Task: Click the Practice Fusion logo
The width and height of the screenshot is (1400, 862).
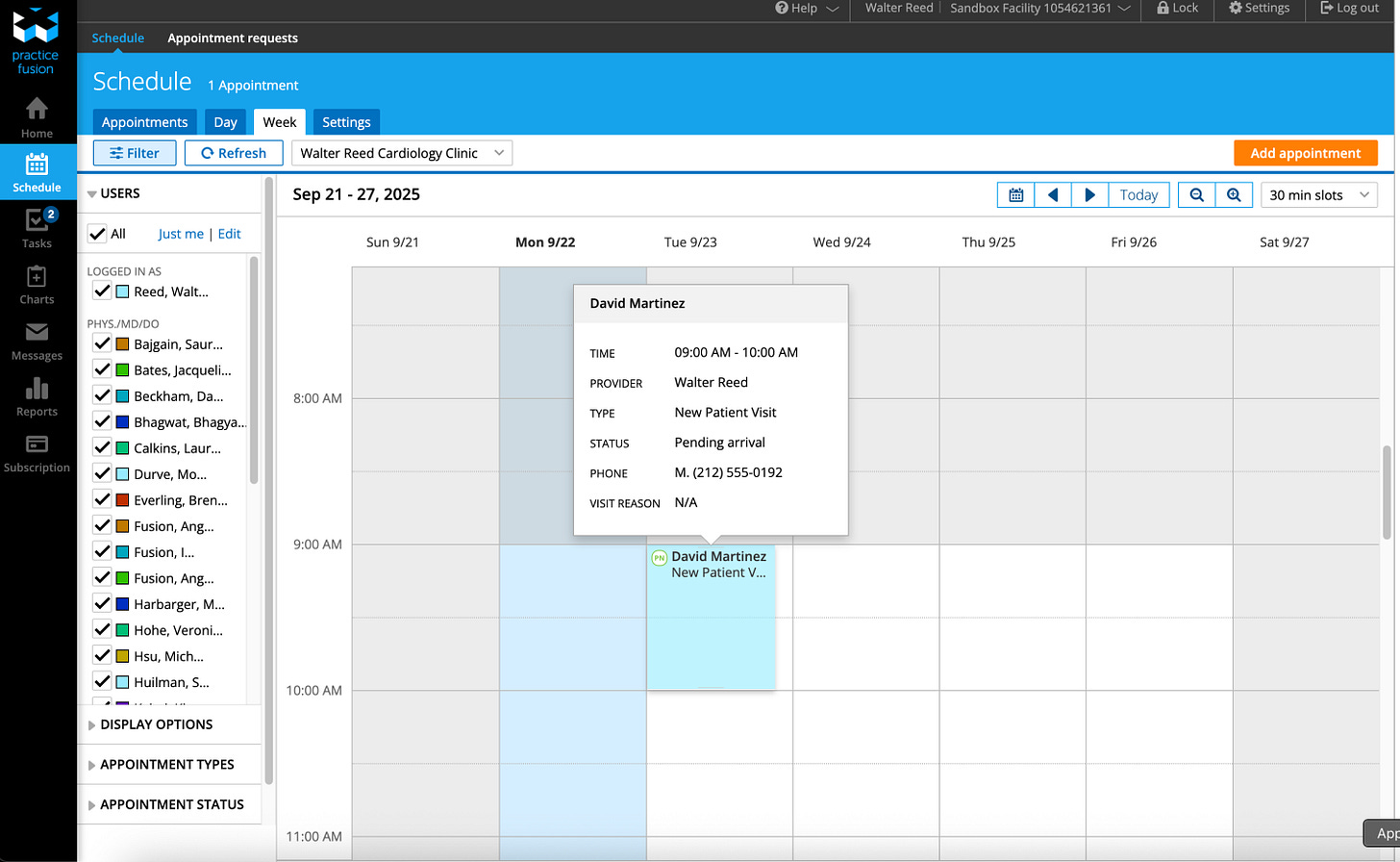Action: click(36, 41)
